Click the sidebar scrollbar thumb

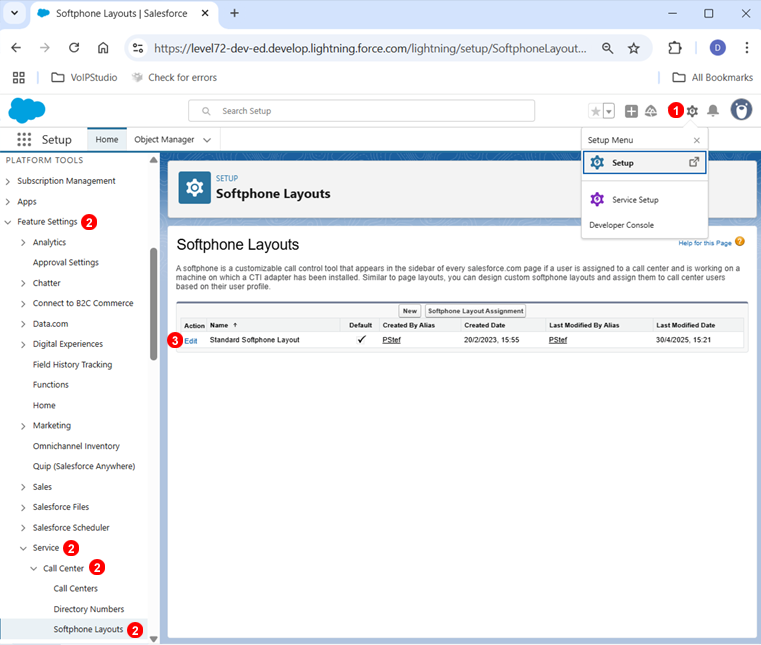pyautogui.click(x=153, y=304)
